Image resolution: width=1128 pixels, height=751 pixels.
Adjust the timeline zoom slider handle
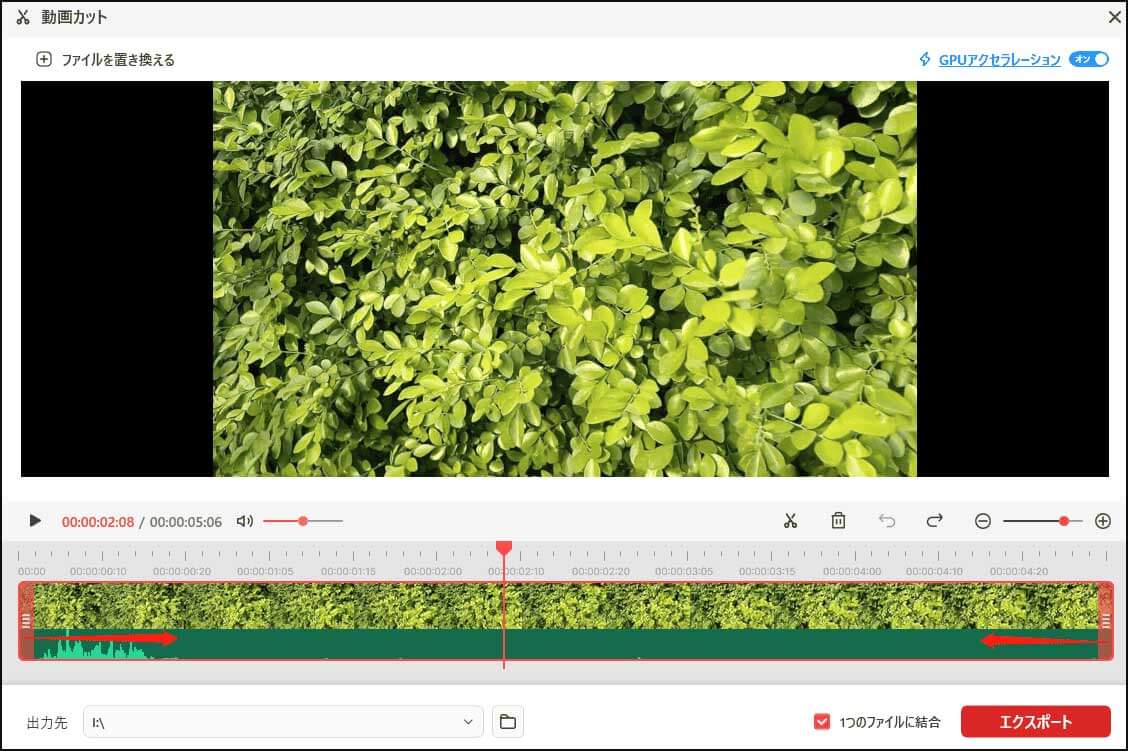point(1063,521)
